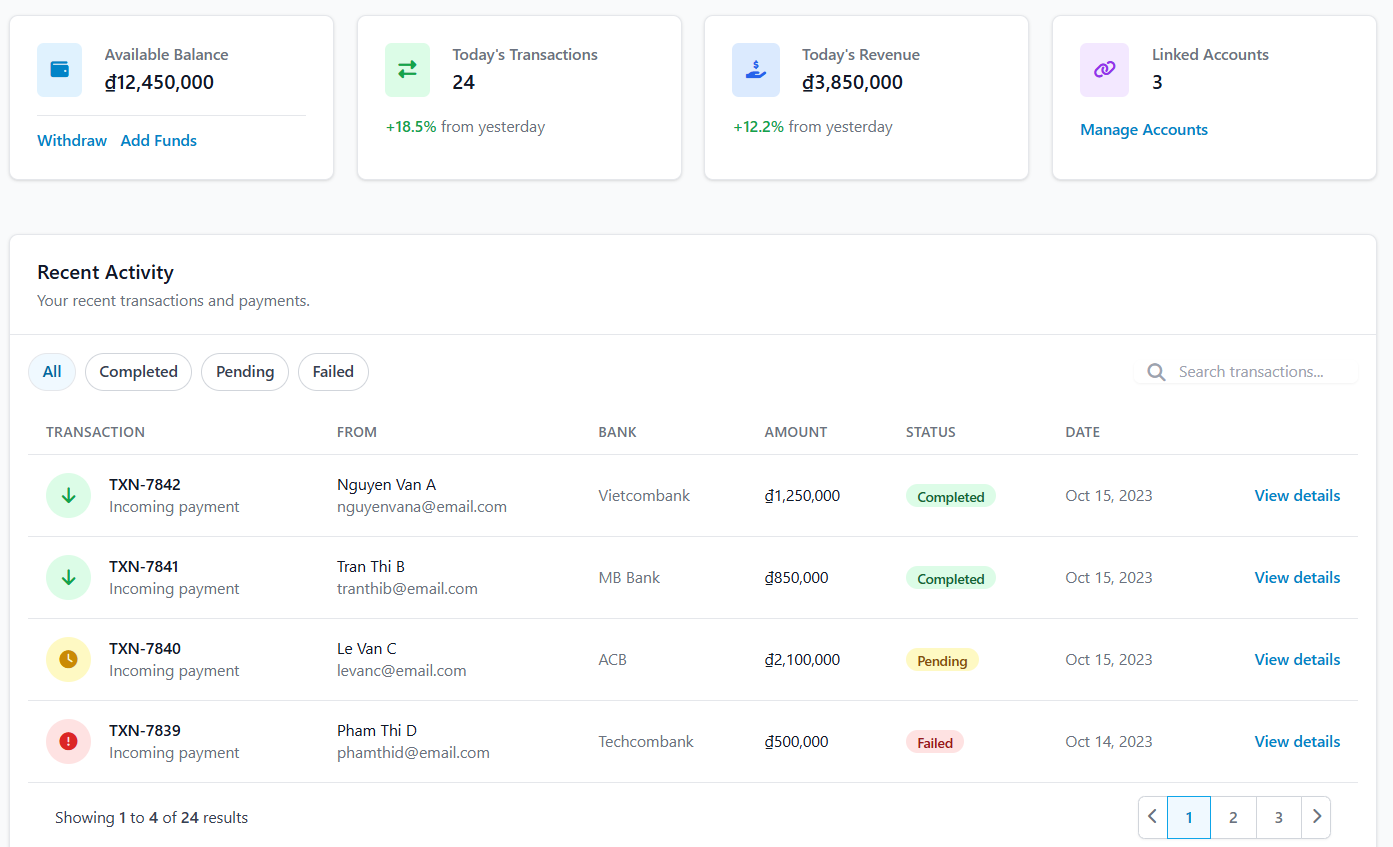Switch to the Pending filter
The width and height of the screenshot is (1393, 847).
click(x=245, y=371)
